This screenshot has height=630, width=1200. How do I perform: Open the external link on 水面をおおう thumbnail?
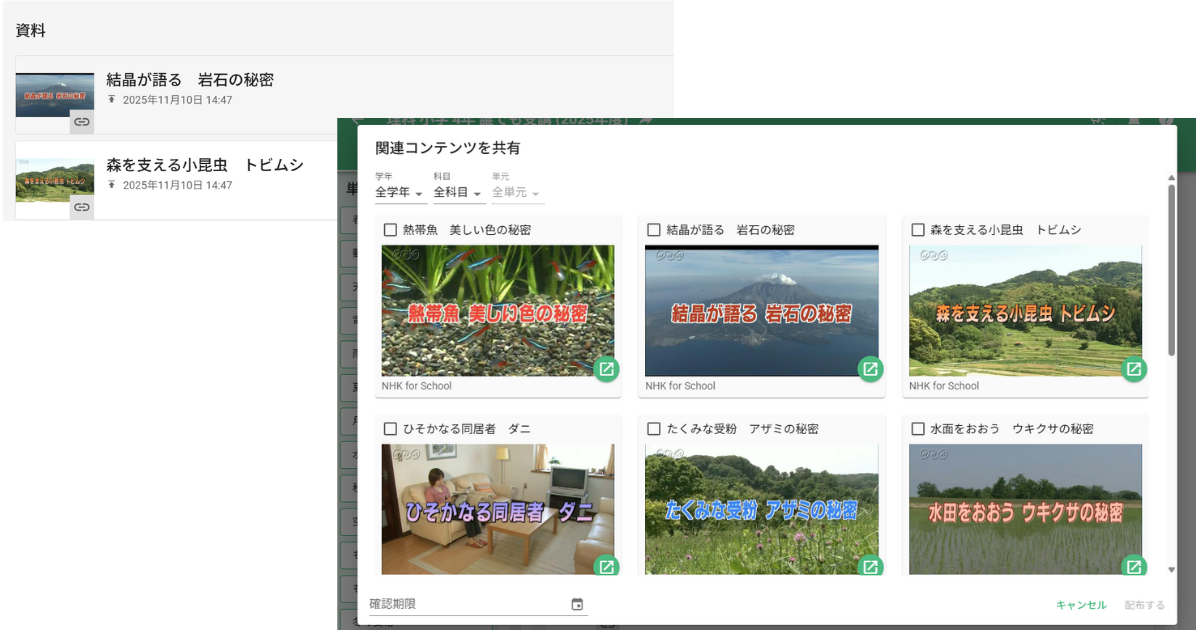[1133, 567]
